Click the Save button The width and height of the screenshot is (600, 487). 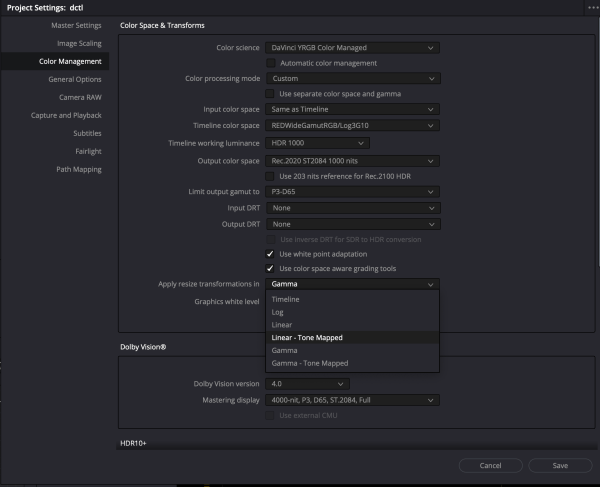point(559,465)
